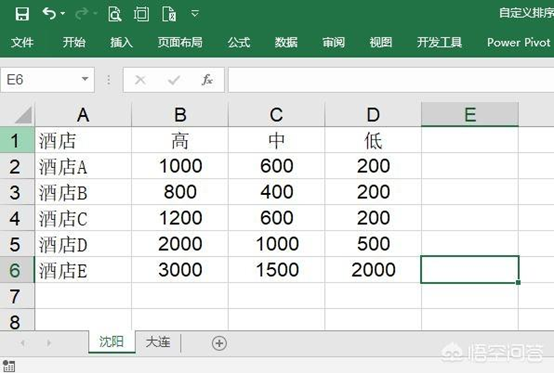Click cell 酒店A
Viewport: 554px width, 373px height.
point(83,166)
